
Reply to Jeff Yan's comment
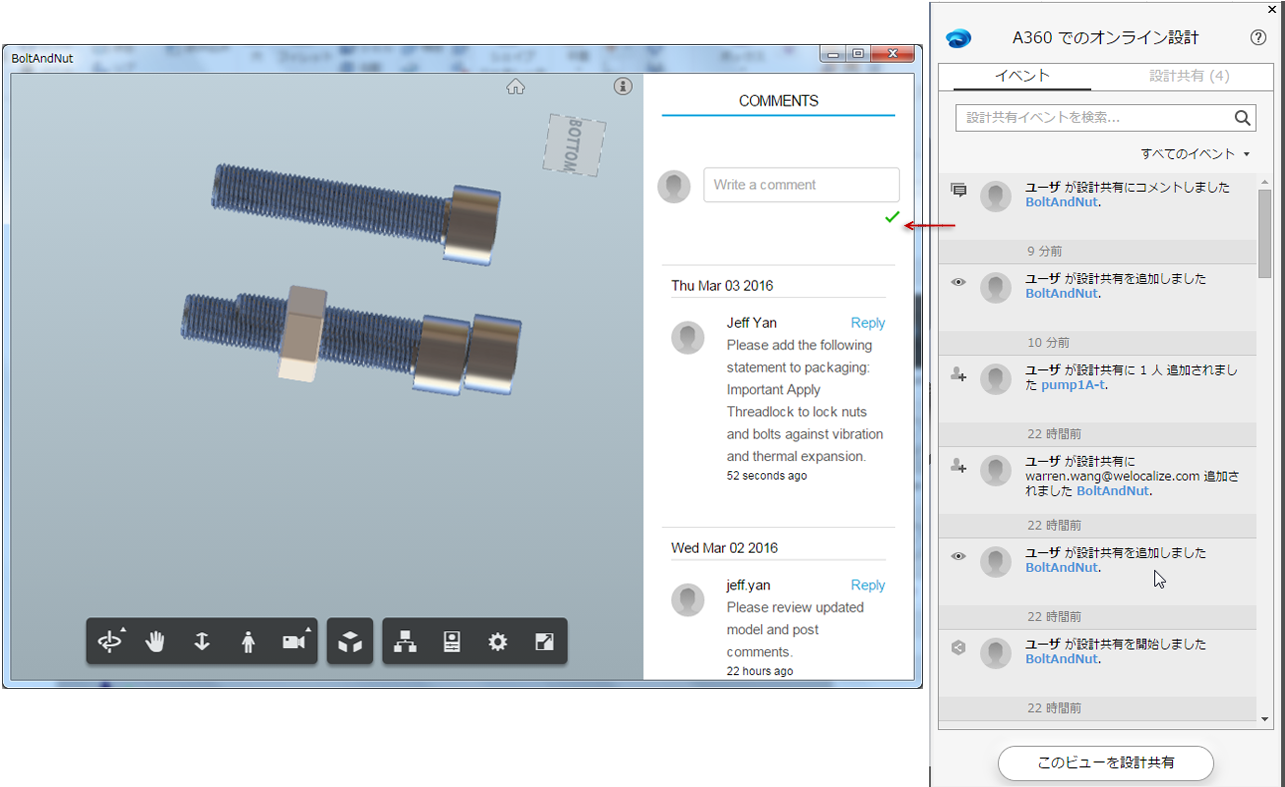coord(867,323)
